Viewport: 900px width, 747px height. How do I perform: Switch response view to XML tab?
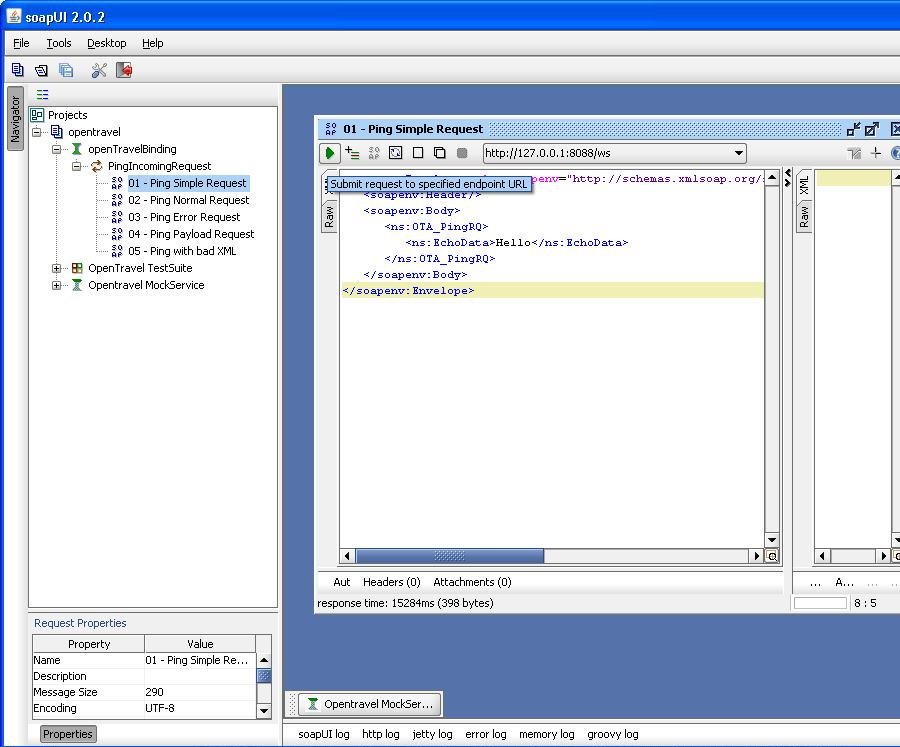(x=804, y=185)
